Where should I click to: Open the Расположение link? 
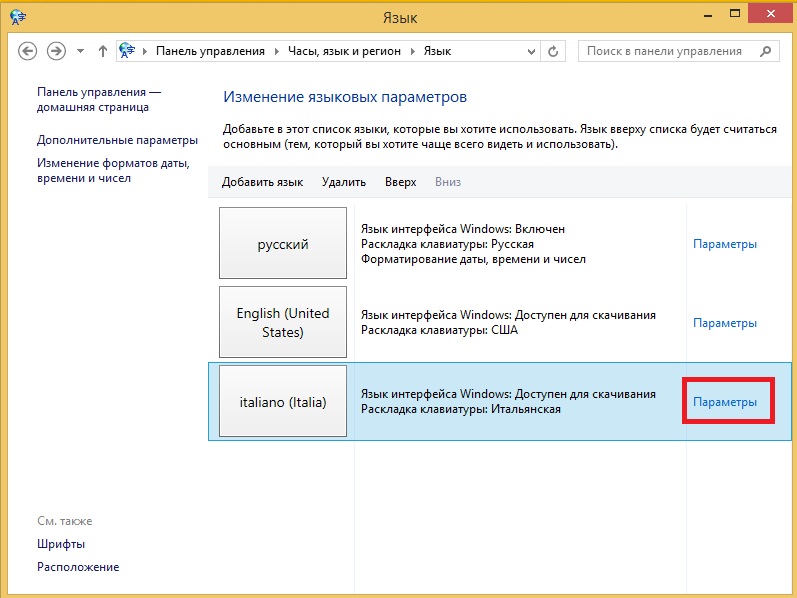pos(78,567)
